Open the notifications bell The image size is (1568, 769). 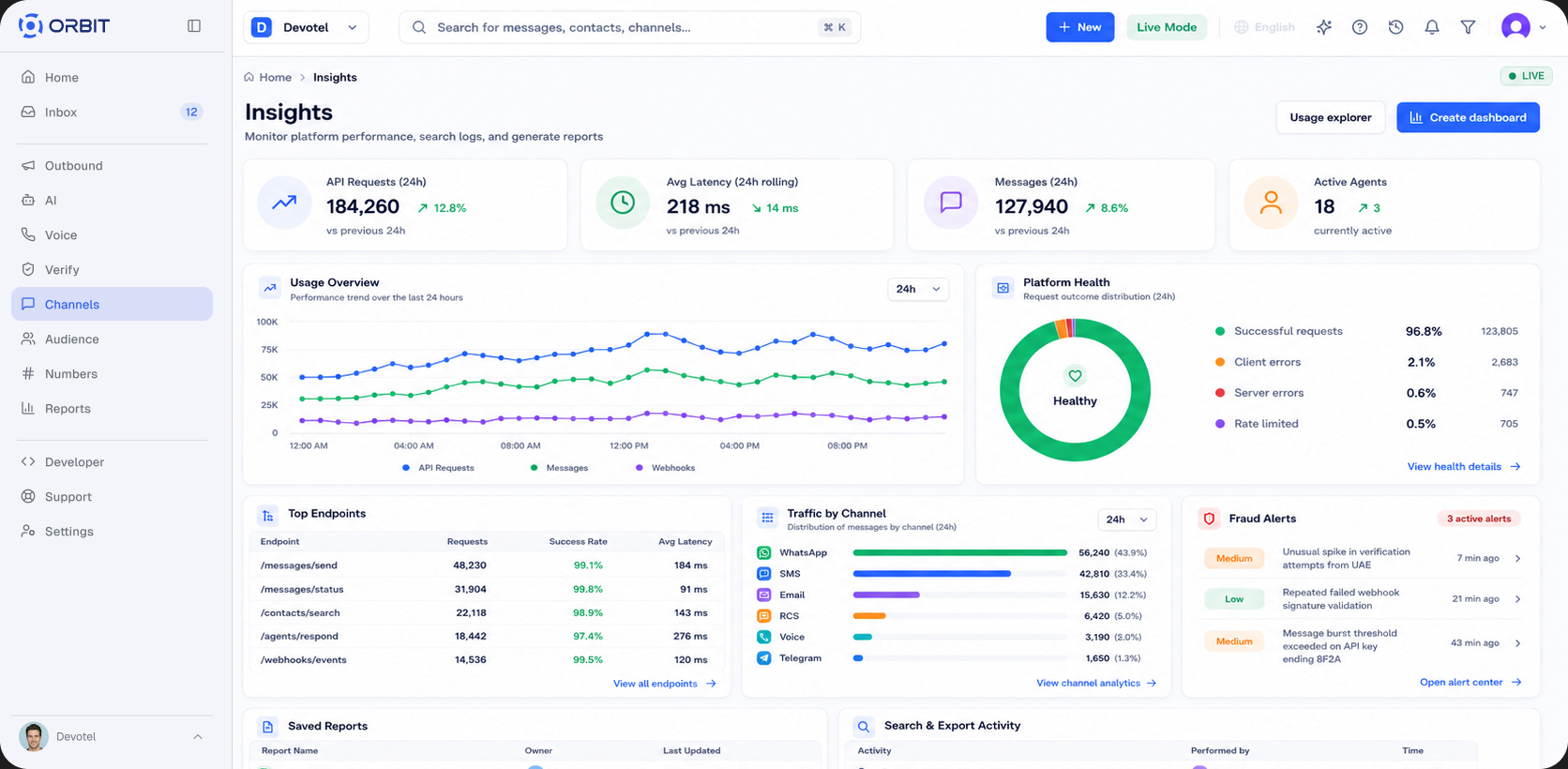coord(1432,27)
